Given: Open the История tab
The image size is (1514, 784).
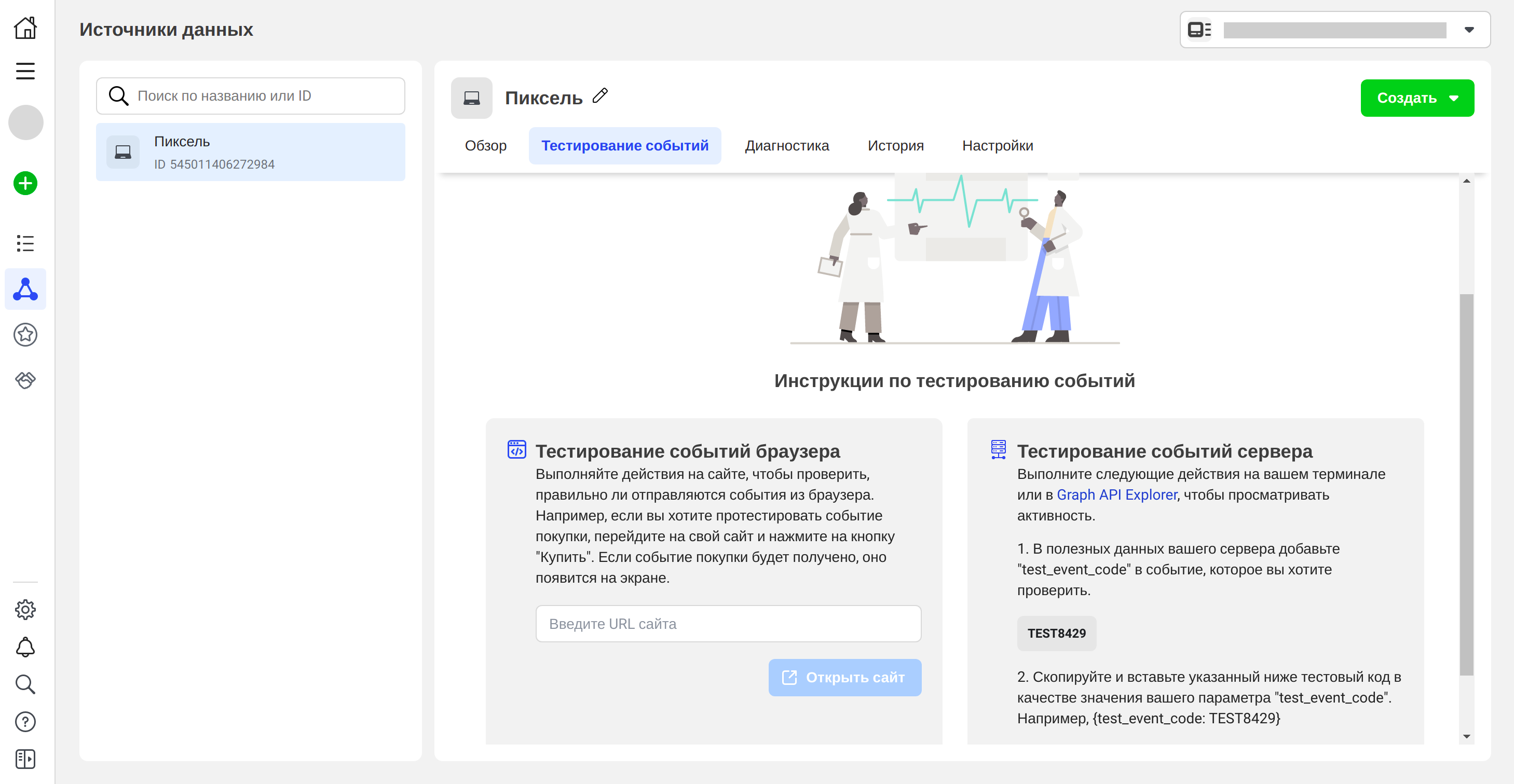Looking at the screenshot, I should click(x=895, y=146).
